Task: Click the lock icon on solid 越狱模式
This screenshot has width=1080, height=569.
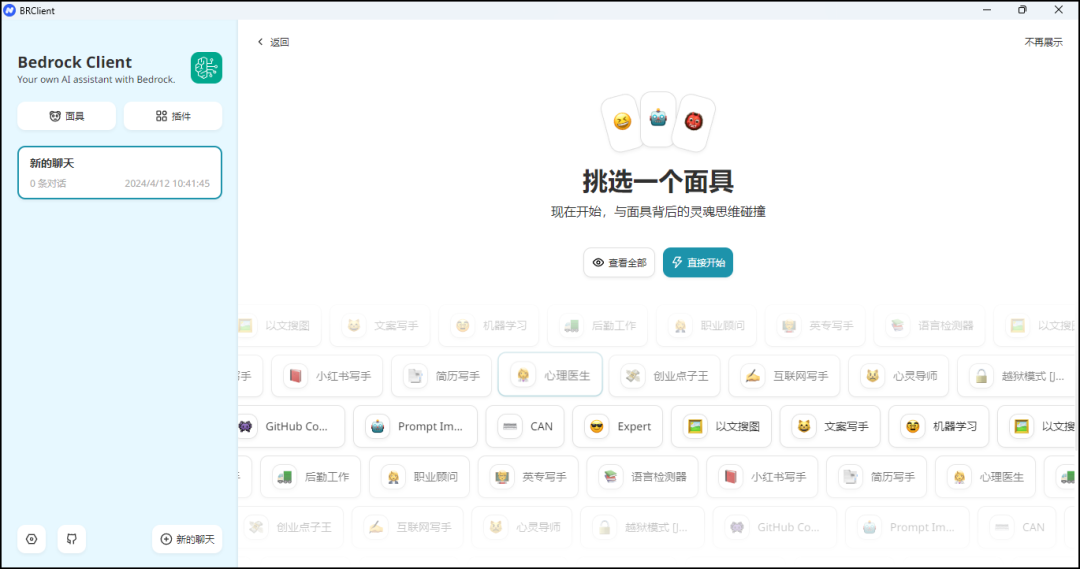Action: pyautogui.click(x=981, y=375)
